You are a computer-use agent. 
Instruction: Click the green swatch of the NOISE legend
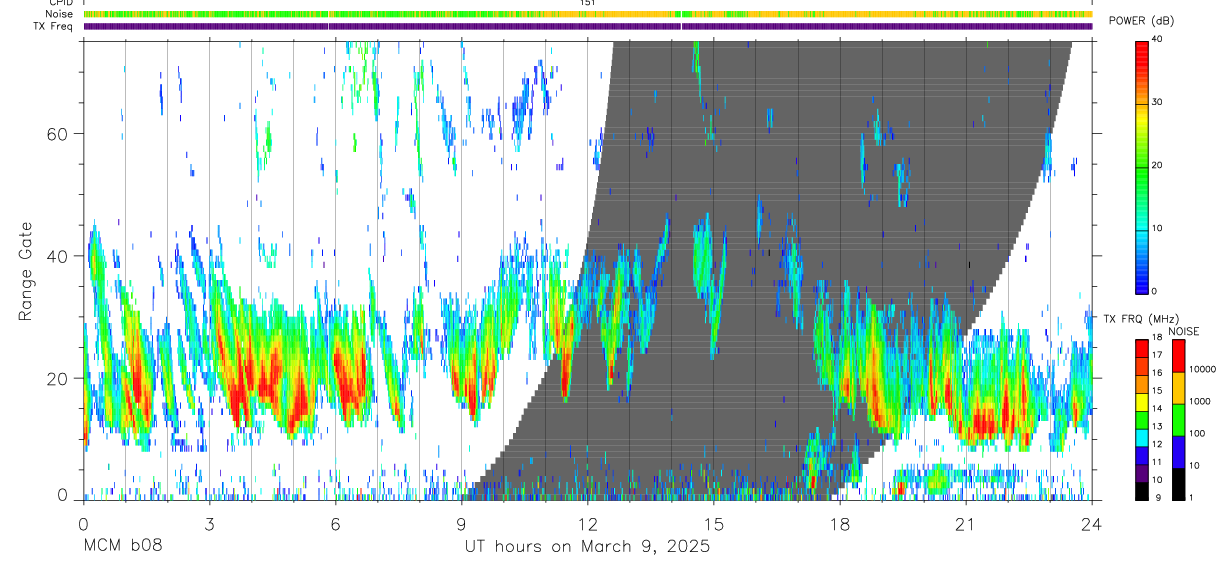1178,420
